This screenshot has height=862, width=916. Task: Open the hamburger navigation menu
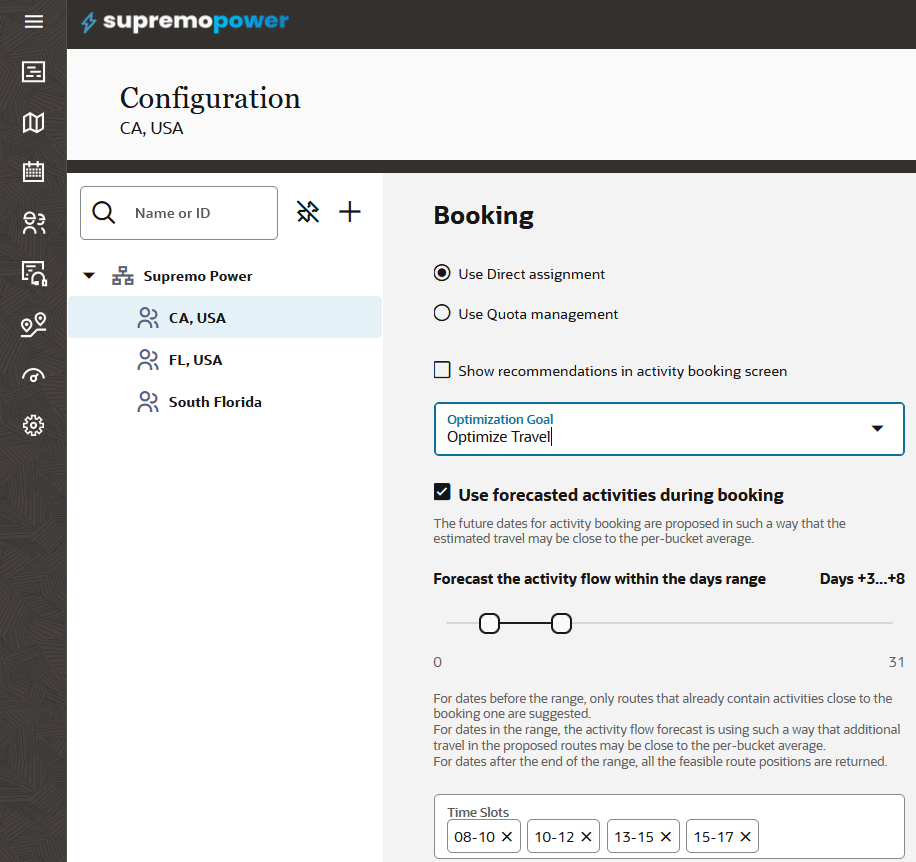pyautogui.click(x=33, y=21)
